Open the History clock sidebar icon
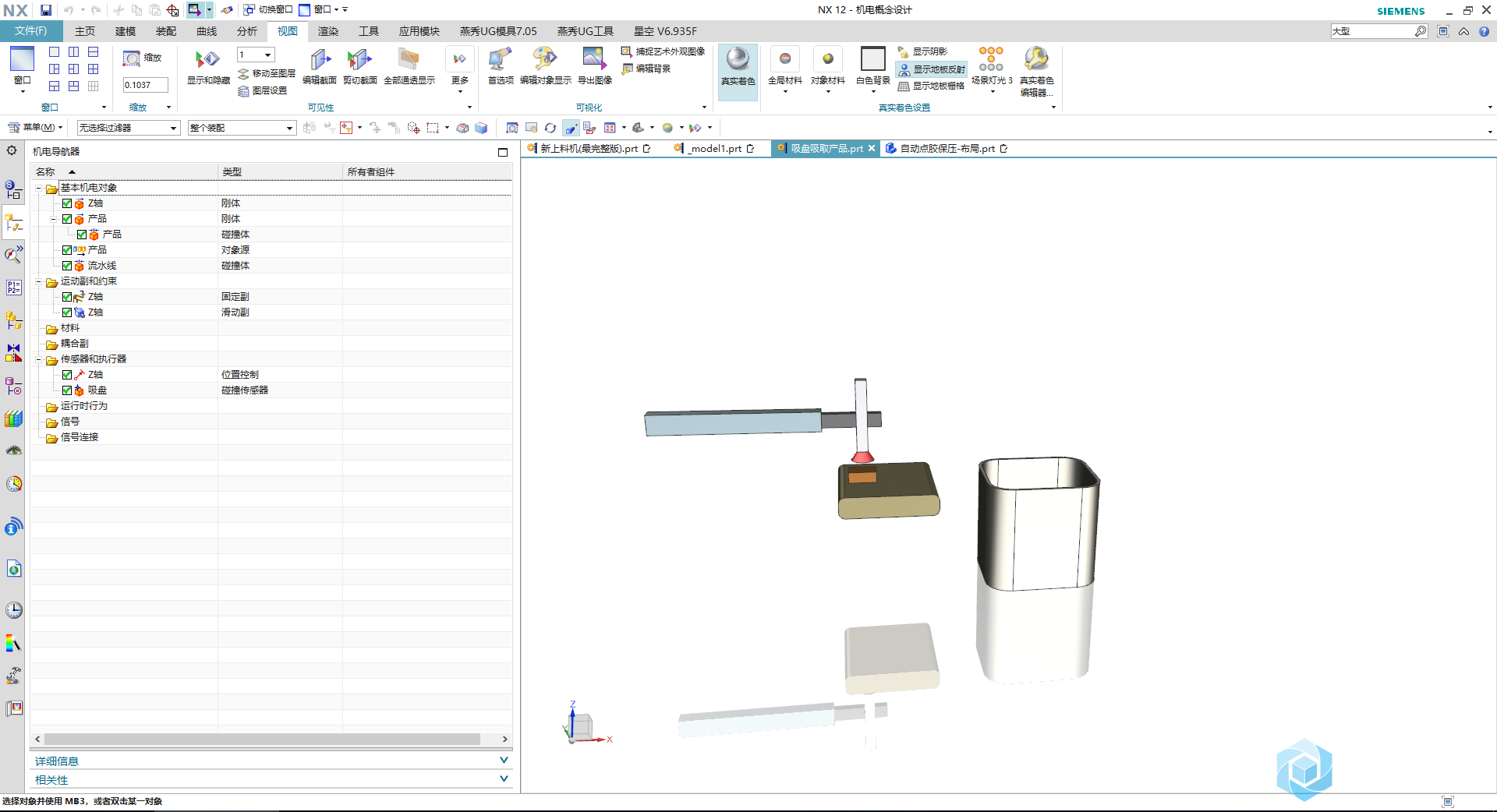The image size is (1497, 812). [x=14, y=610]
